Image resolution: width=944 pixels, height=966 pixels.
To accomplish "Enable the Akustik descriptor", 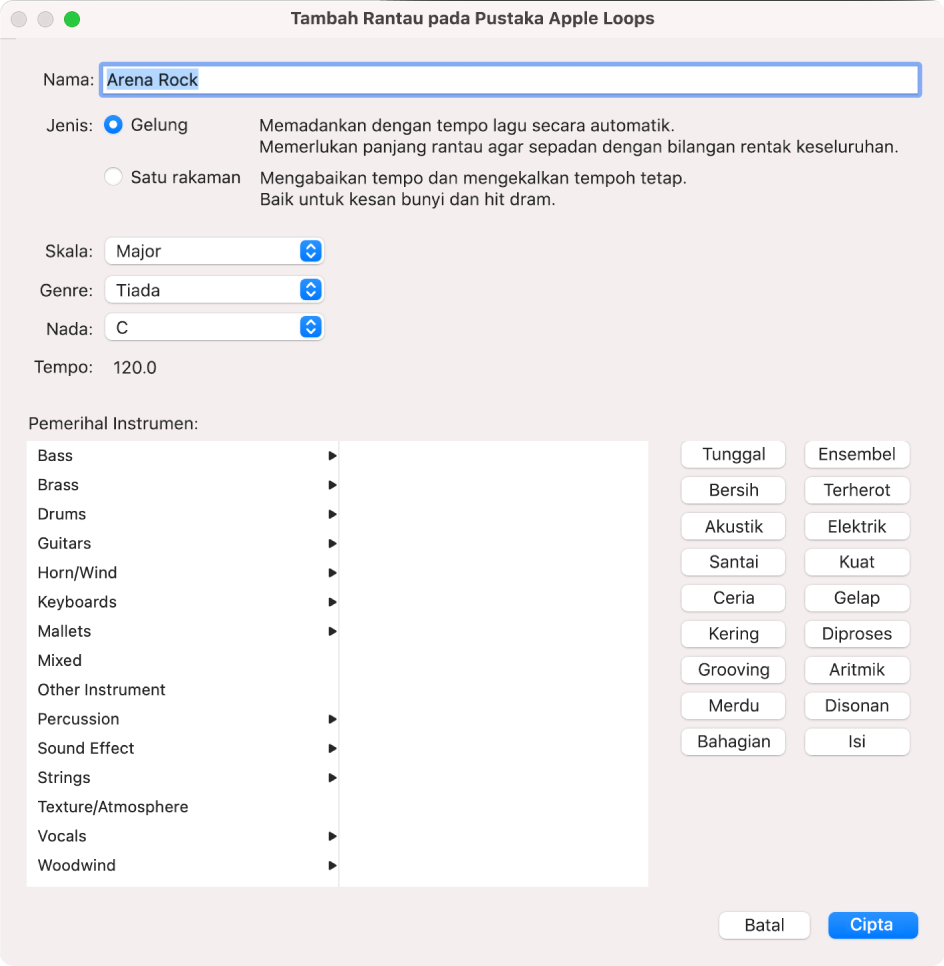I will pyautogui.click(x=733, y=526).
